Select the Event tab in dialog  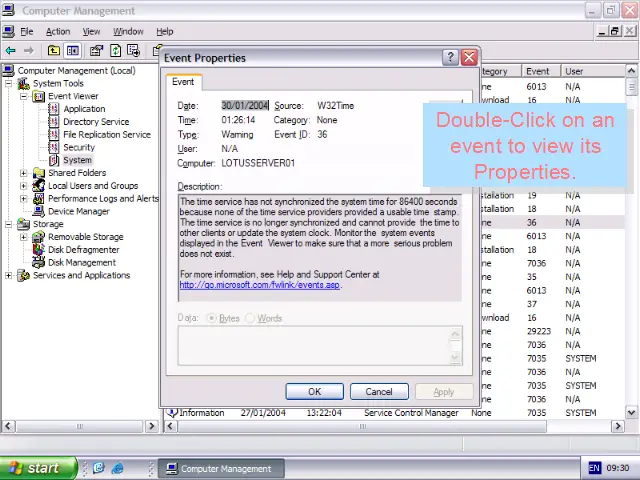(183, 82)
